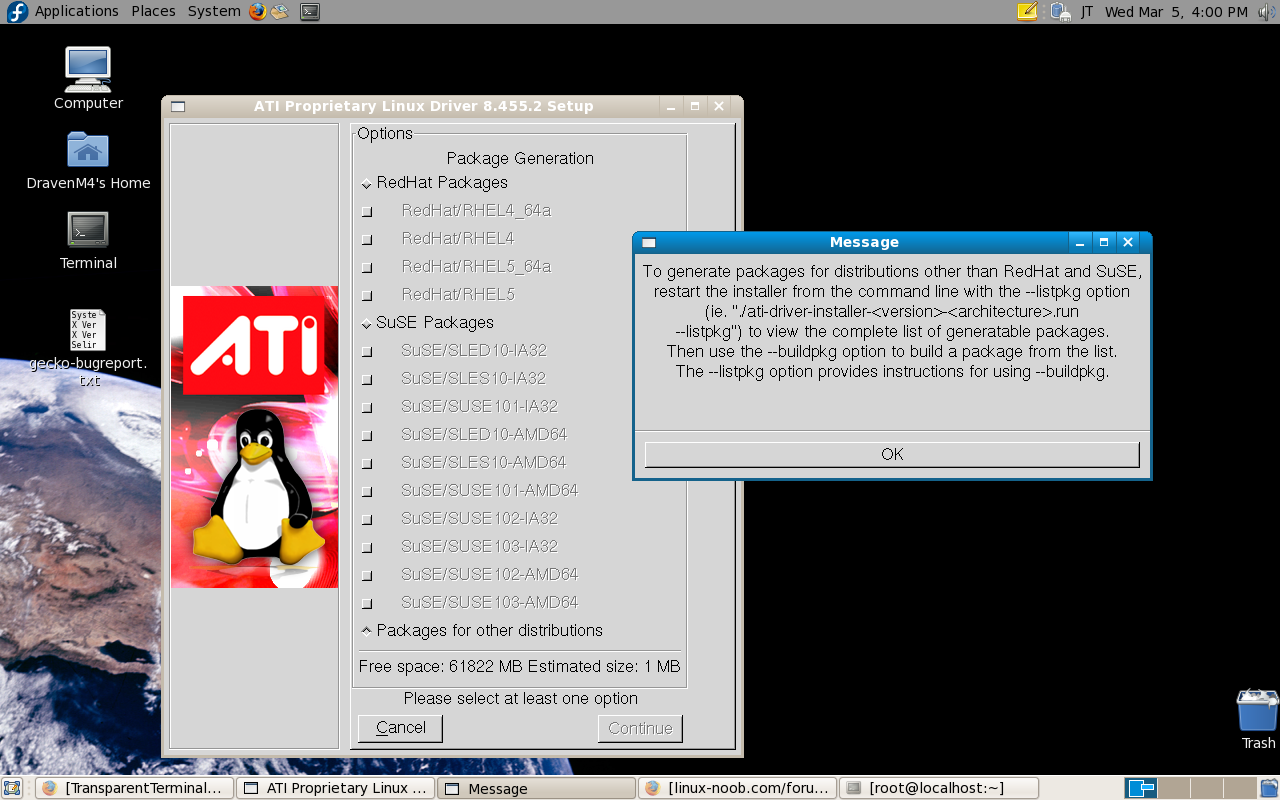The image size is (1280, 800).
Task: Click the Continue button in ATI Setup
Action: [640, 728]
